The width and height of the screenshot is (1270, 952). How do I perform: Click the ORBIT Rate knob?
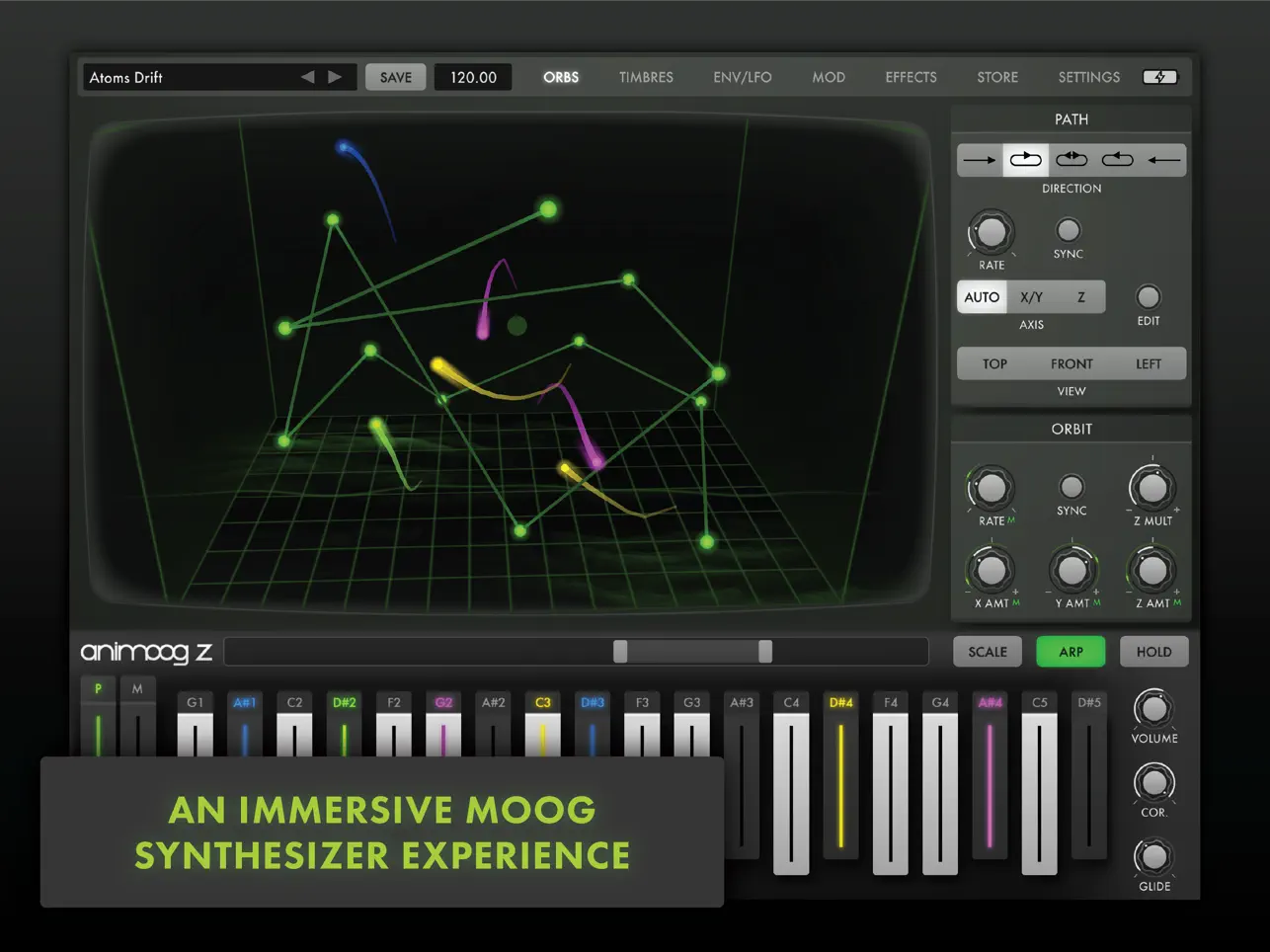[x=991, y=488]
